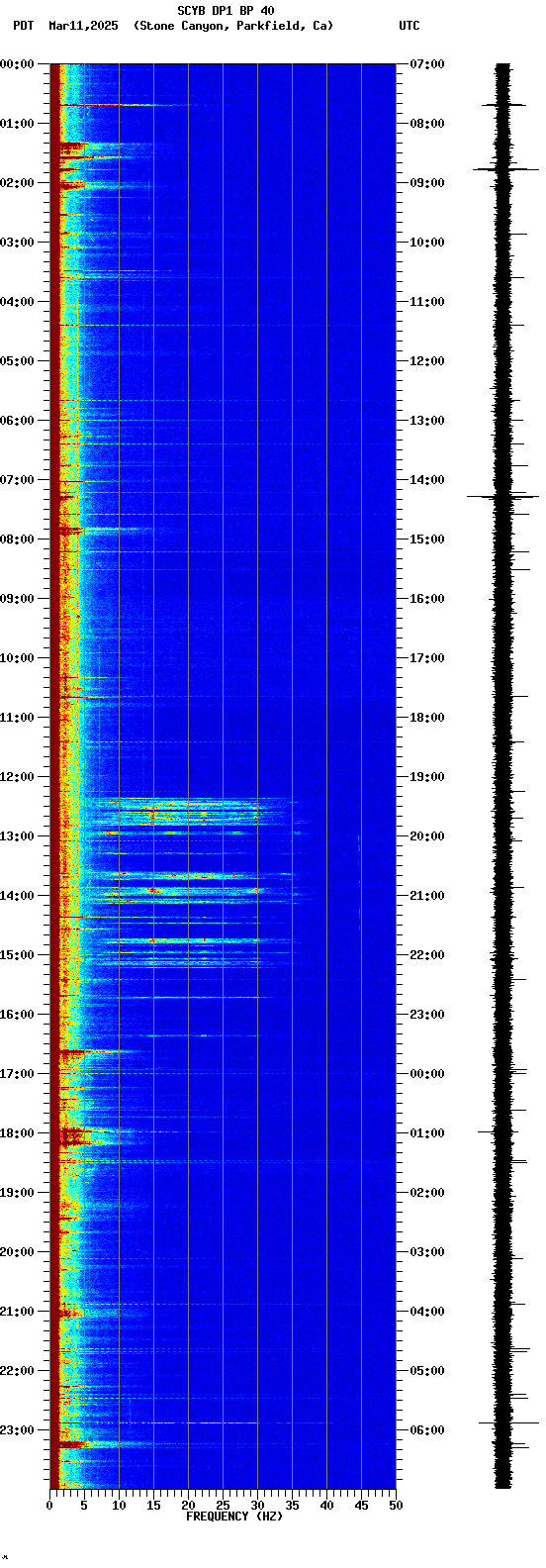
Task: Click the UTC time label '15:00' on right axis
Action: (x=427, y=539)
